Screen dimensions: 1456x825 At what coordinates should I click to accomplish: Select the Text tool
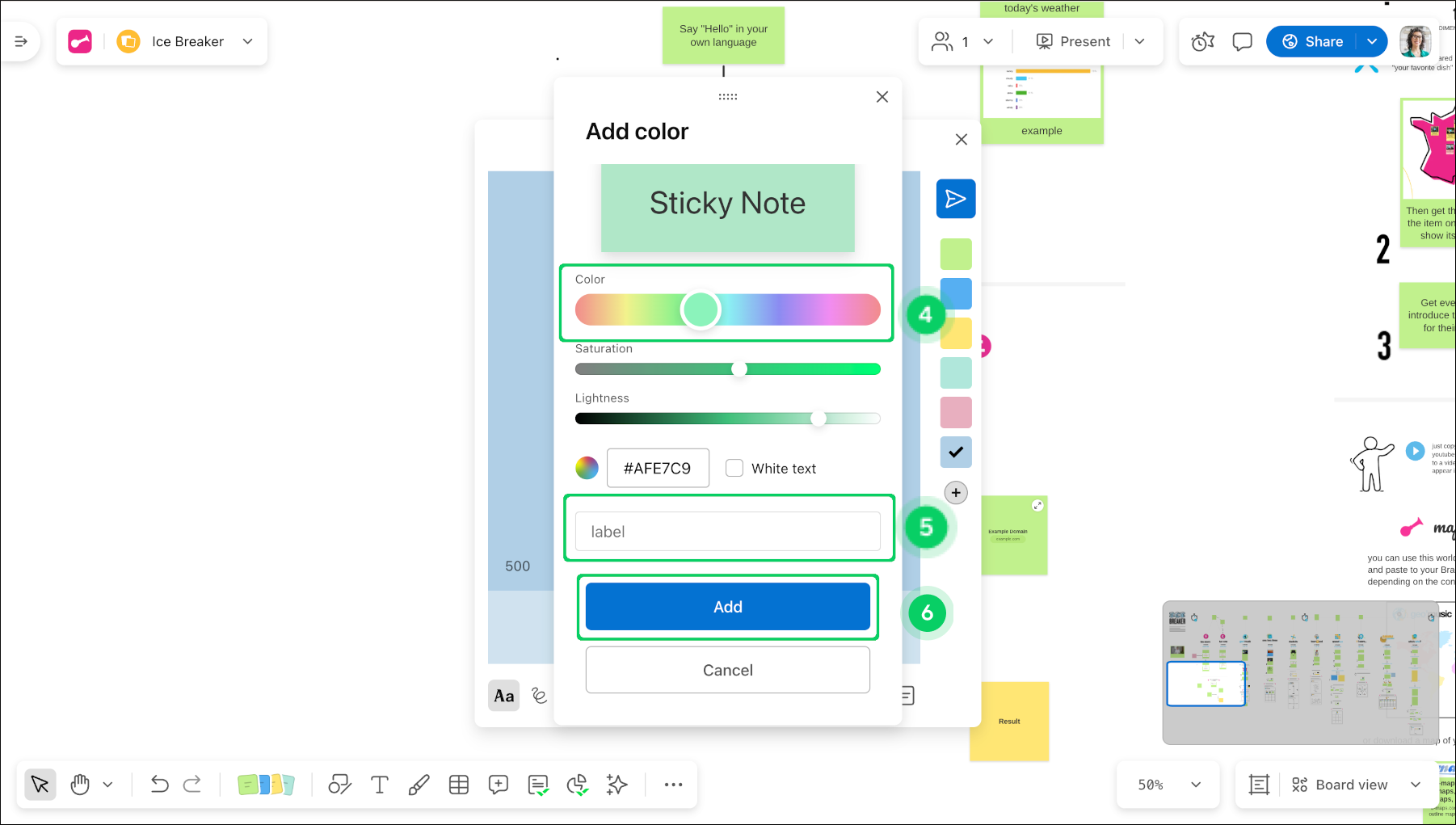[379, 785]
